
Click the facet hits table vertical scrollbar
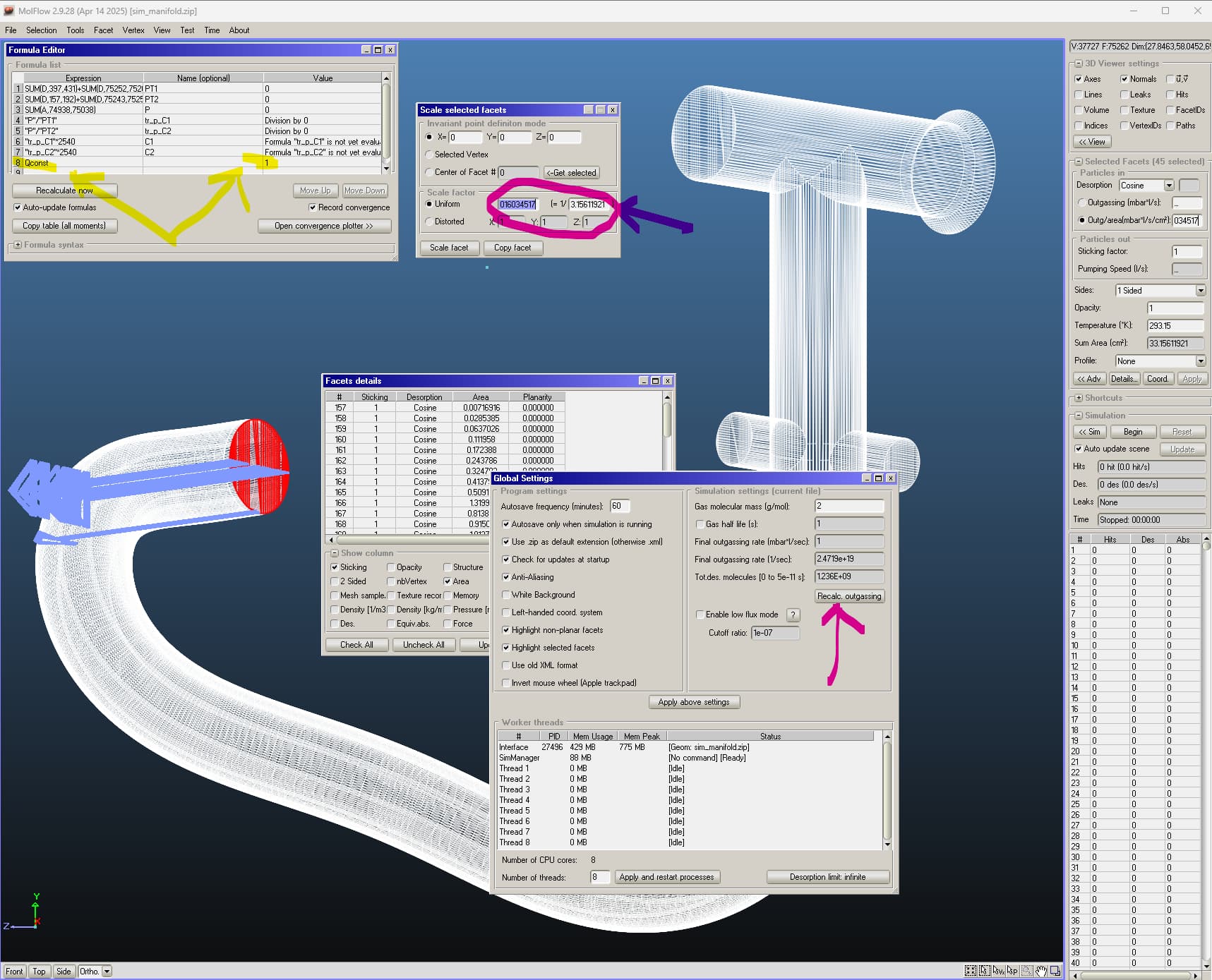(x=1206, y=751)
